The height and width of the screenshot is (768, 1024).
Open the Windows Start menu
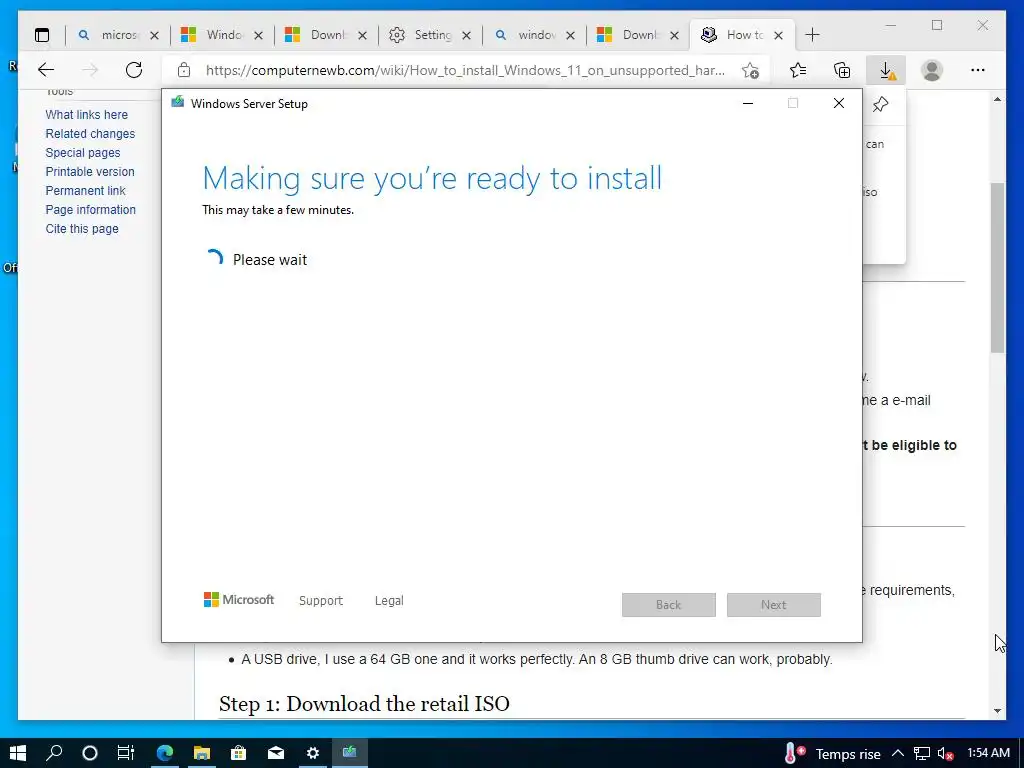18,753
